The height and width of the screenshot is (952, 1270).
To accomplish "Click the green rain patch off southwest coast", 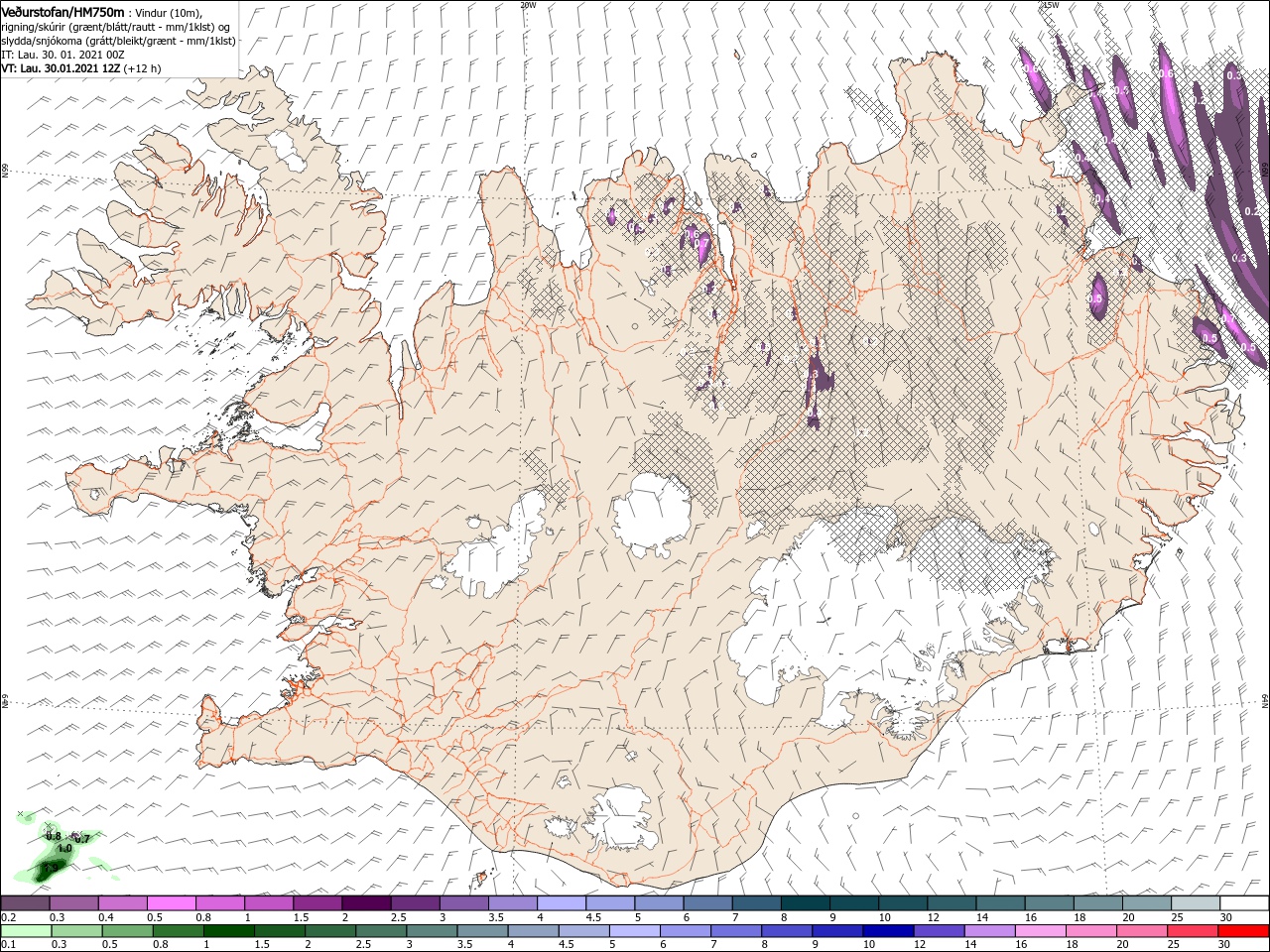I will 58,851.
